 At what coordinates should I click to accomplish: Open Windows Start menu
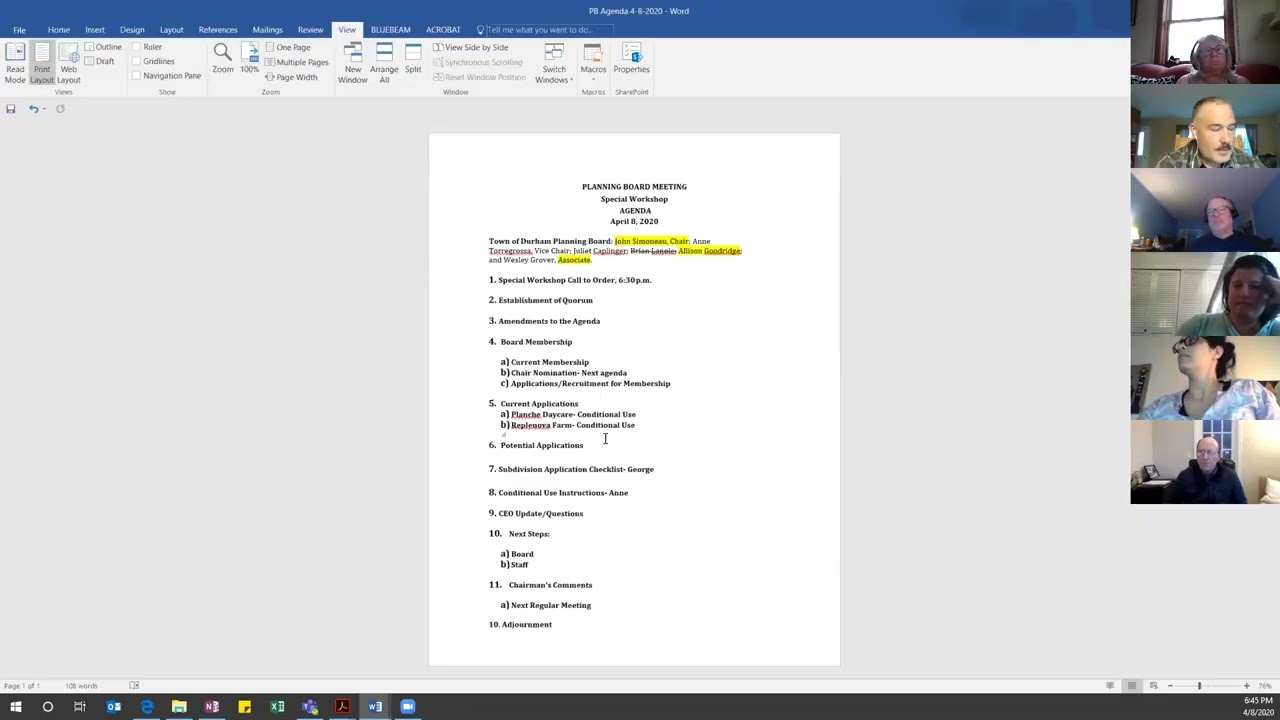tap(16, 707)
